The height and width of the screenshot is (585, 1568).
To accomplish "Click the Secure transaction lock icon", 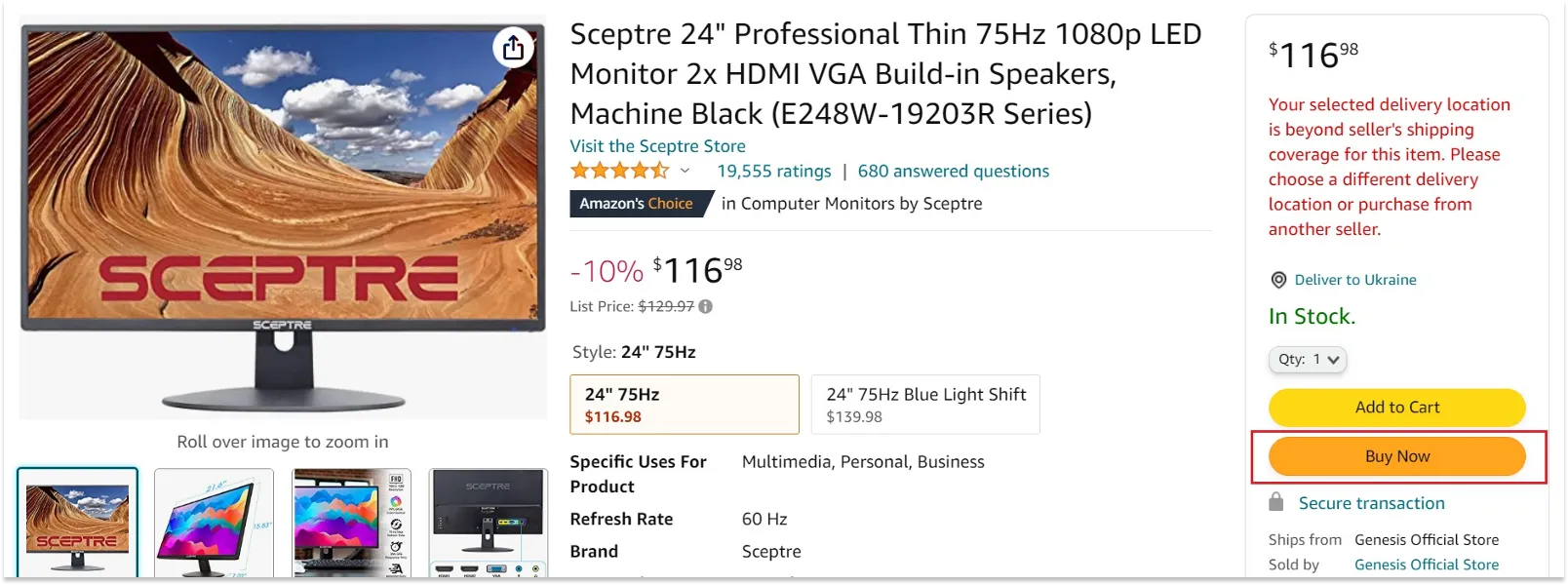I will (x=1276, y=502).
